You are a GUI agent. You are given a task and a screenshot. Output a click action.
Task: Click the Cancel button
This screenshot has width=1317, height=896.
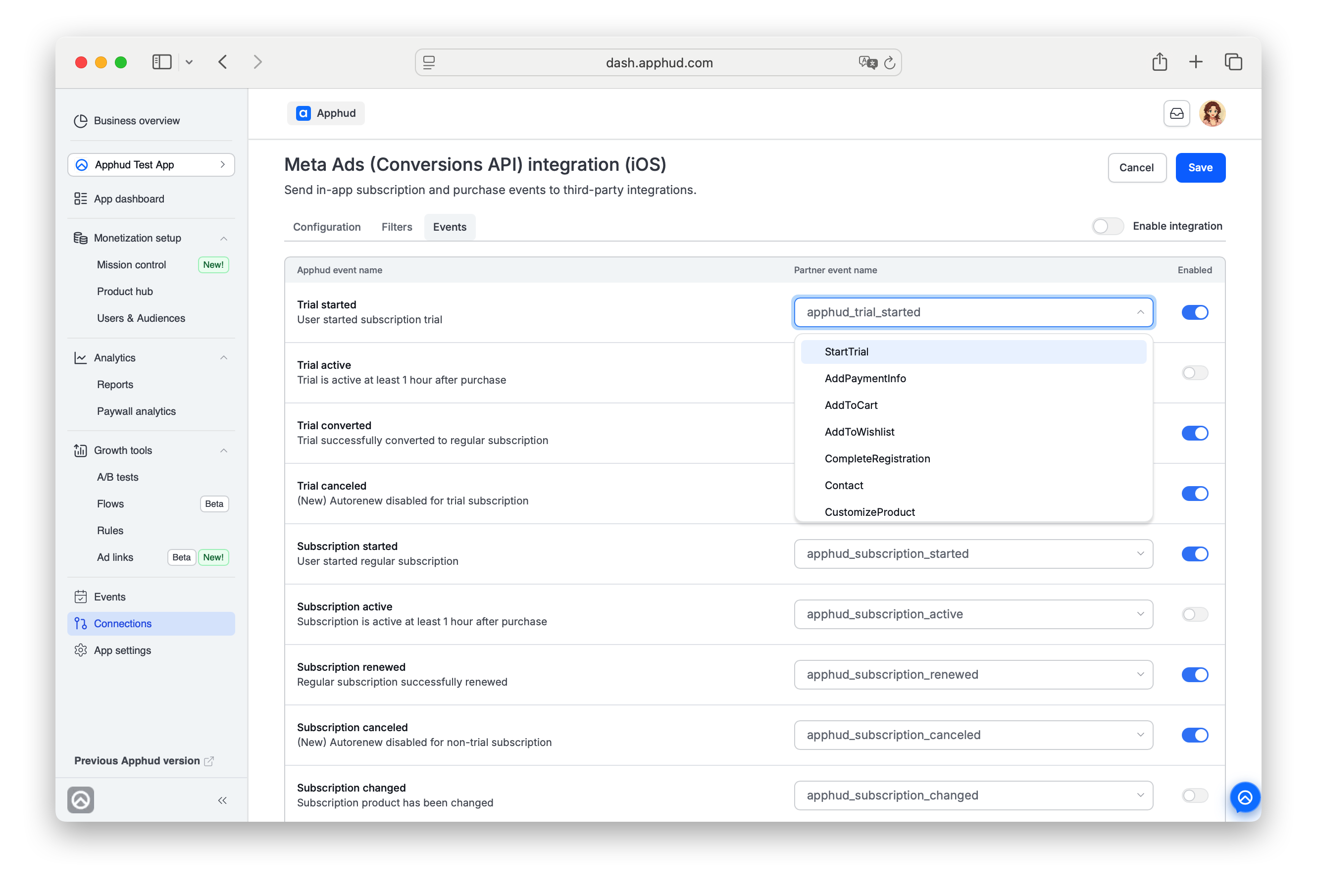point(1136,168)
